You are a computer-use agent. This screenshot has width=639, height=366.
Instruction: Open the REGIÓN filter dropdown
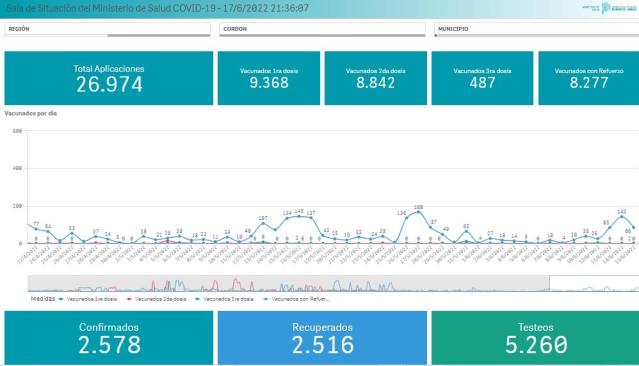[107, 29]
